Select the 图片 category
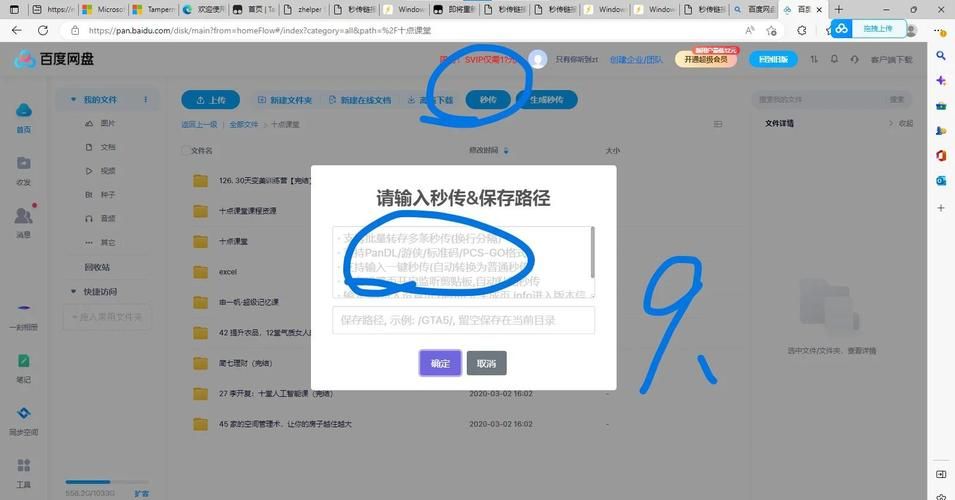 coord(100,123)
